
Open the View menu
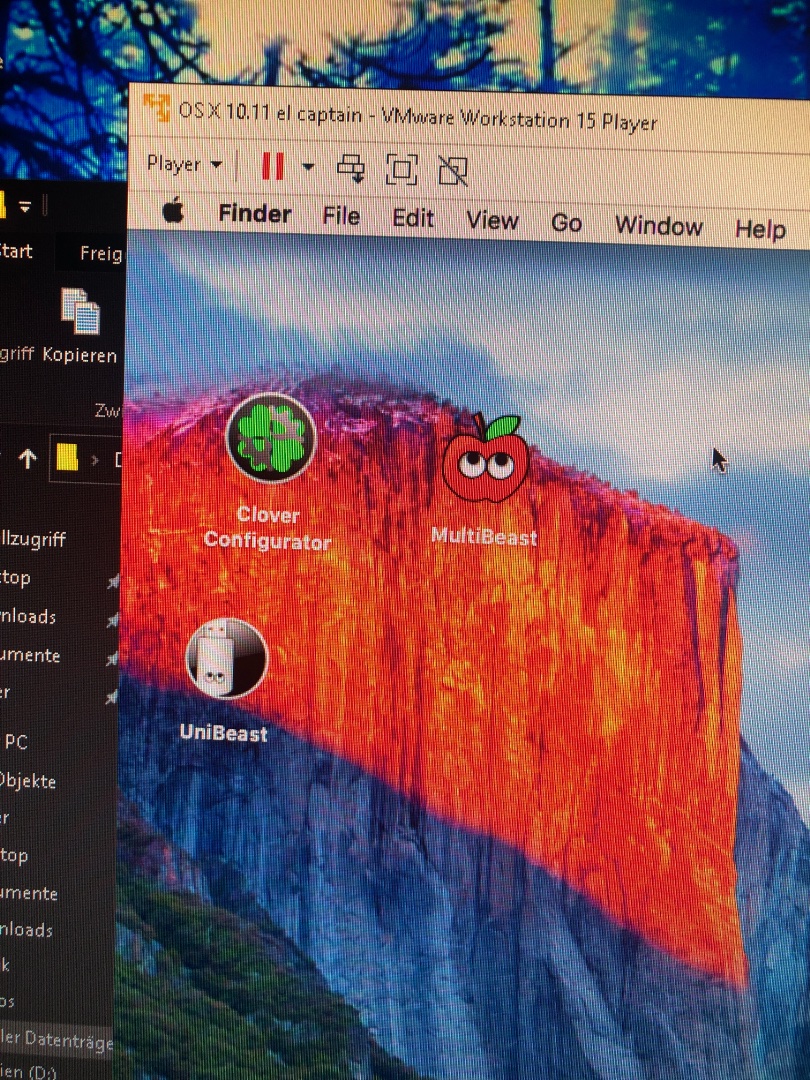pos(492,220)
